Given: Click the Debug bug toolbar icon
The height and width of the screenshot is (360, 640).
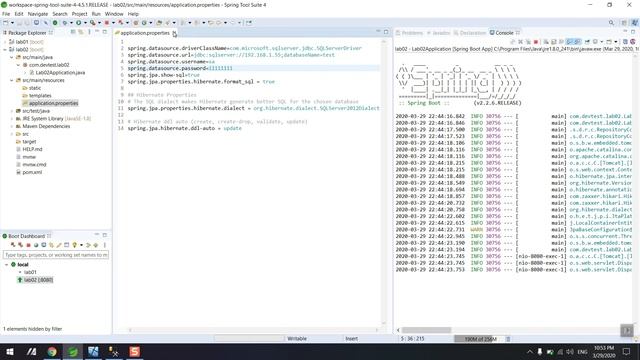Looking at the screenshot, I should [x=65, y=23].
